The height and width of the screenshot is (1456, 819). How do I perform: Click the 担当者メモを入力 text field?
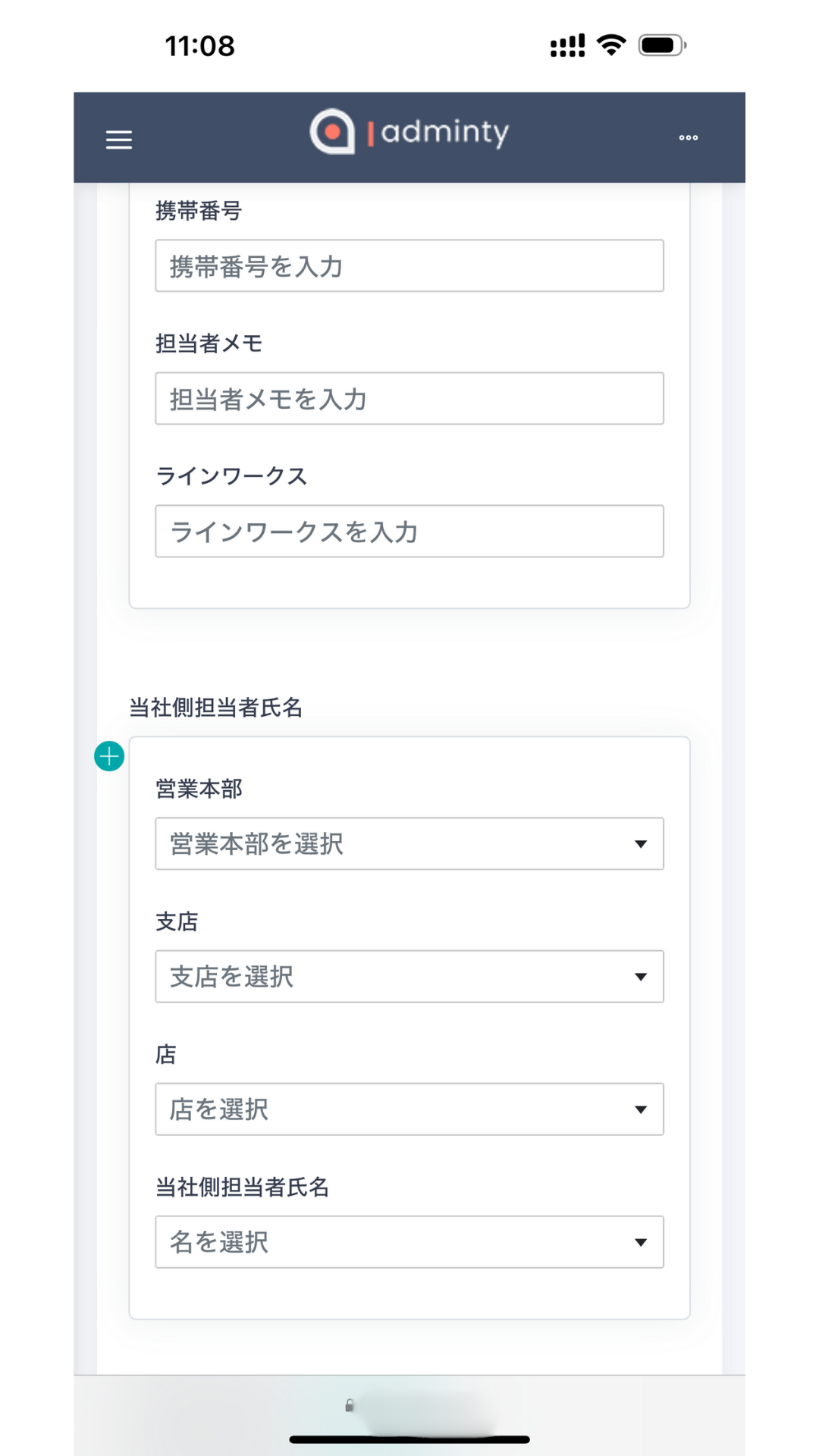point(409,398)
